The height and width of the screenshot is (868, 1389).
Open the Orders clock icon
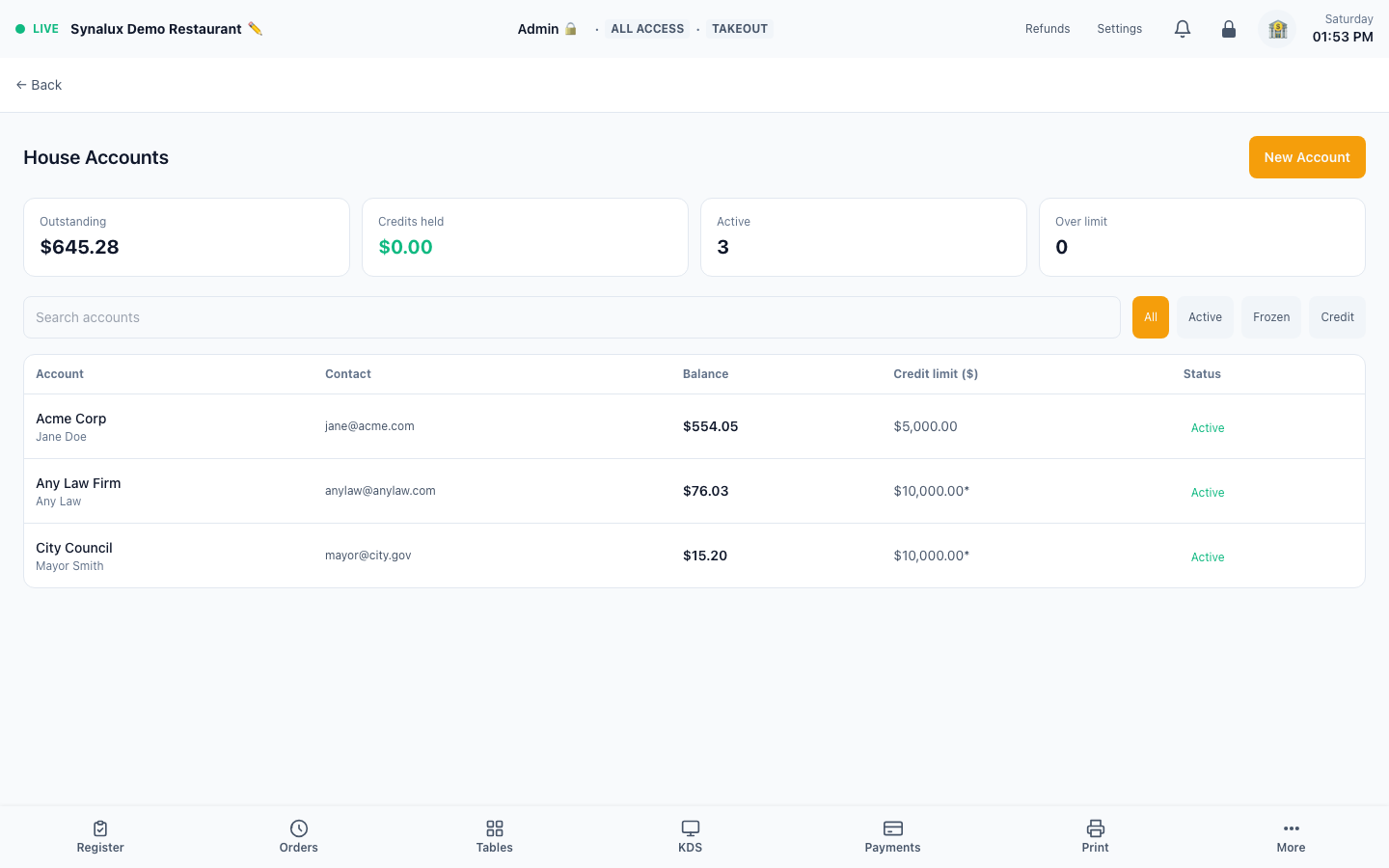[x=299, y=828]
